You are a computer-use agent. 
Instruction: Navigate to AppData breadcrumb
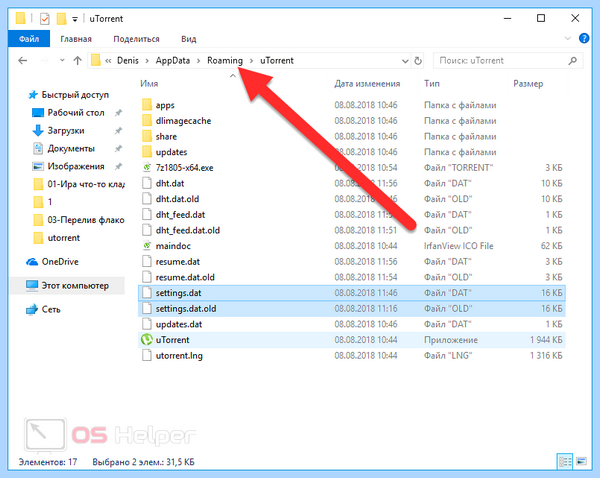[173, 60]
